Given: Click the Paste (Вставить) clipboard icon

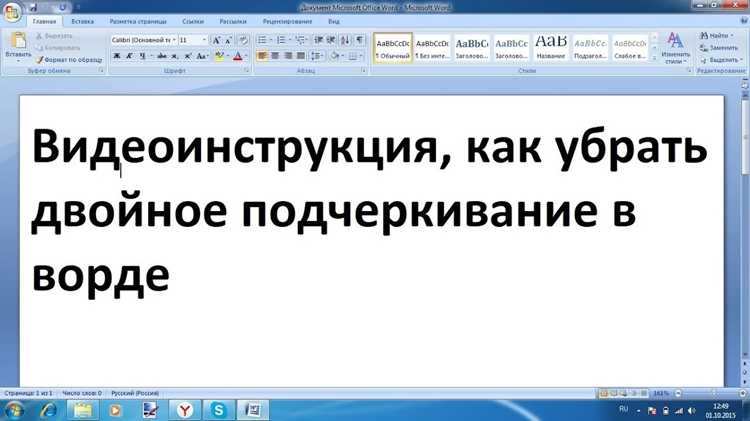Looking at the screenshot, I should 18,42.
